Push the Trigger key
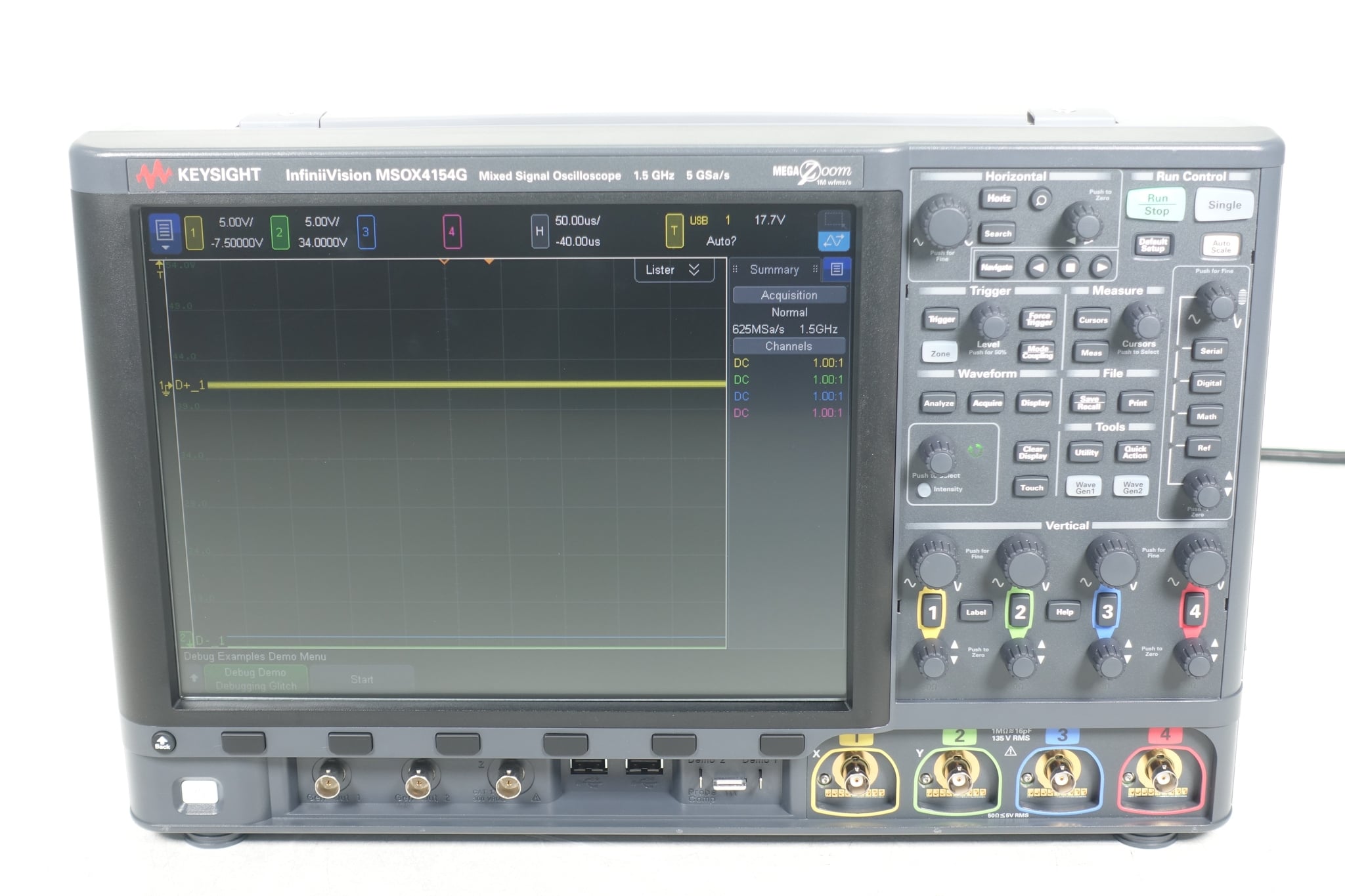The width and height of the screenshot is (1345, 896). (941, 320)
